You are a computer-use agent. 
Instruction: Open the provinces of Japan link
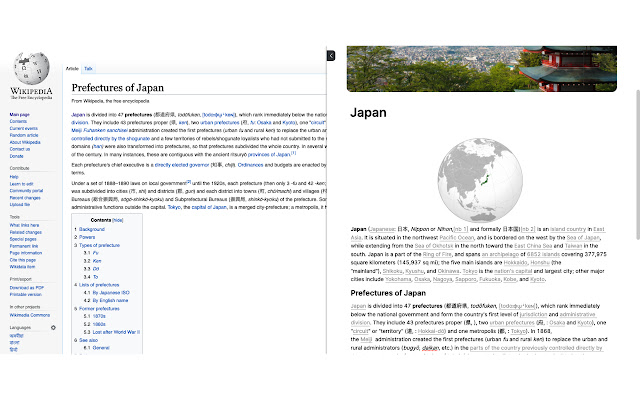pyautogui.click(x=269, y=154)
